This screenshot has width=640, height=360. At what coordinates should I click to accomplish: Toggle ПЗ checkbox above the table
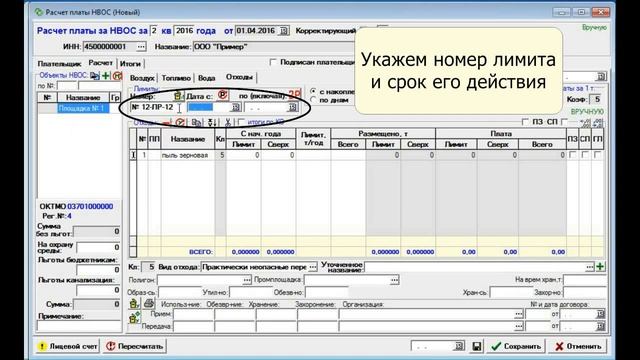click(x=525, y=122)
